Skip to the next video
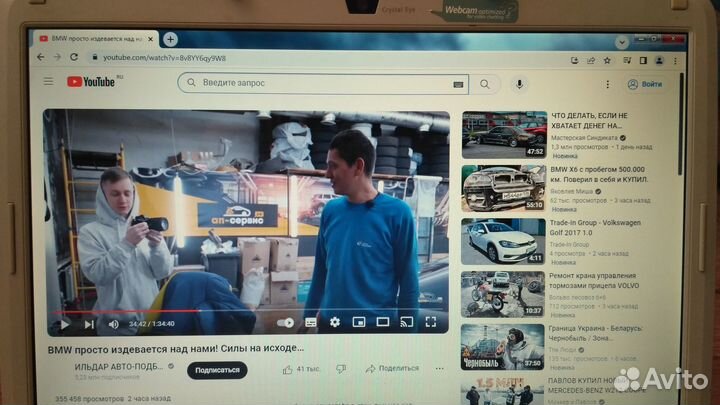Image resolution: width=720 pixels, height=405 pixels. coord(89,324)
